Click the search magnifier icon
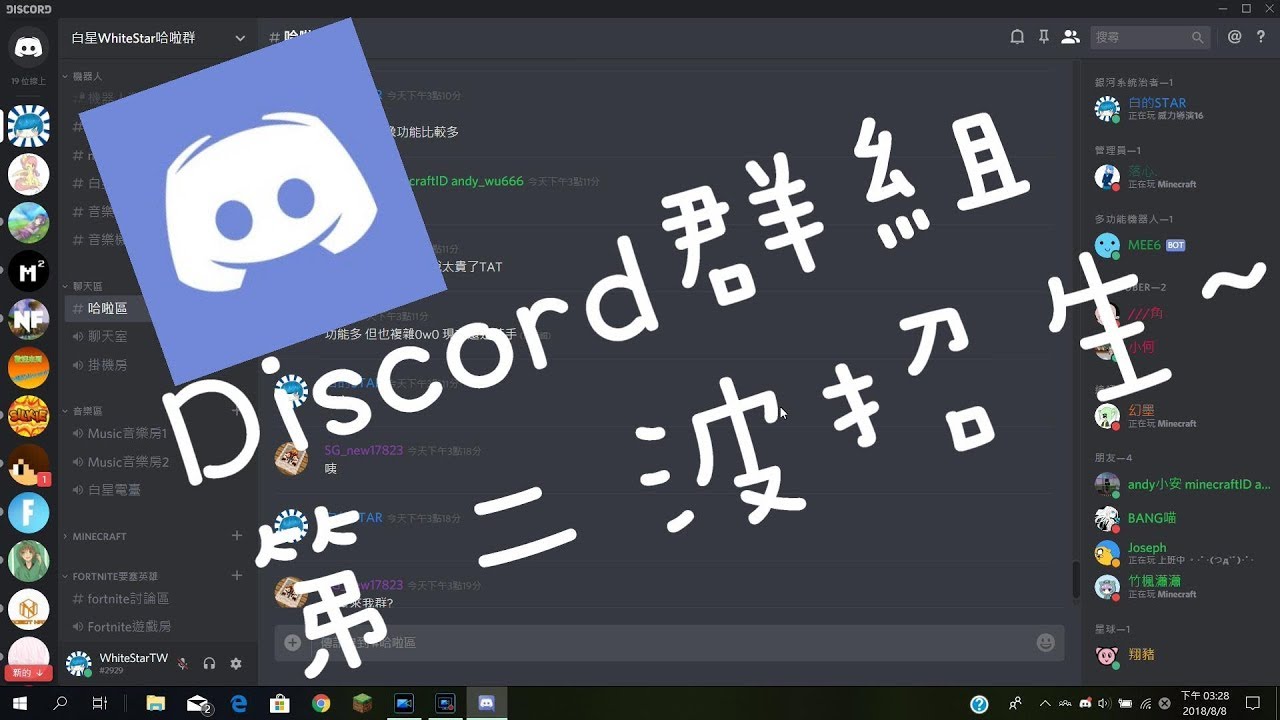 [x=1197, y=37]
